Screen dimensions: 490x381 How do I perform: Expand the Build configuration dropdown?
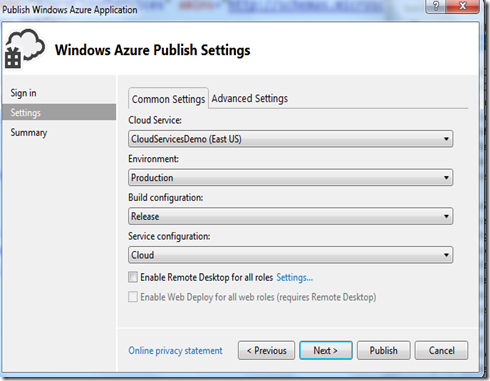coord(290,216)
